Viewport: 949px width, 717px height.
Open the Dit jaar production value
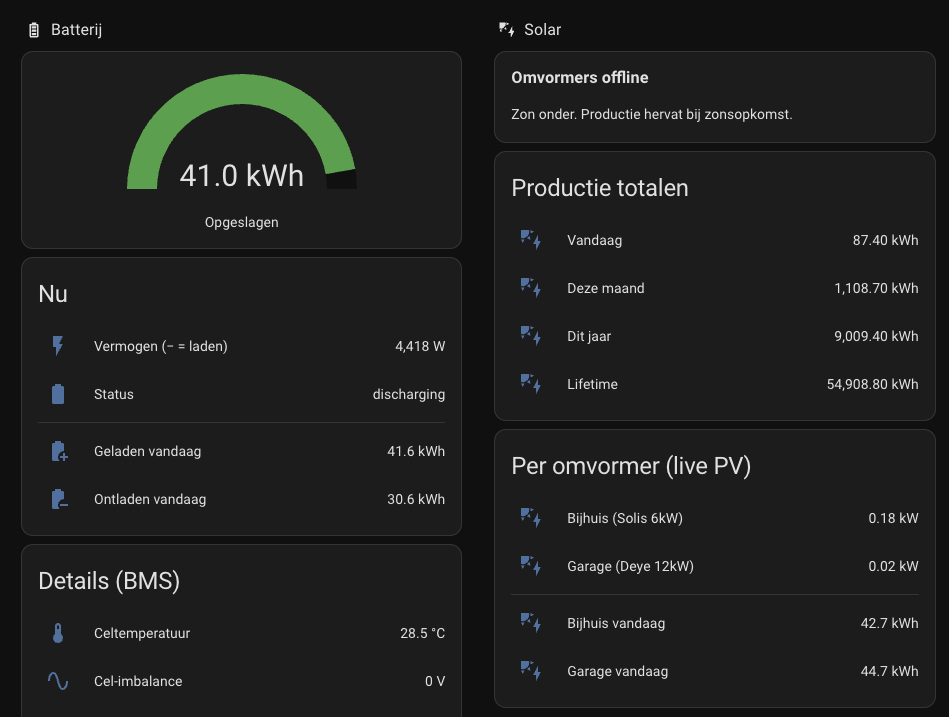pos(876,336)
